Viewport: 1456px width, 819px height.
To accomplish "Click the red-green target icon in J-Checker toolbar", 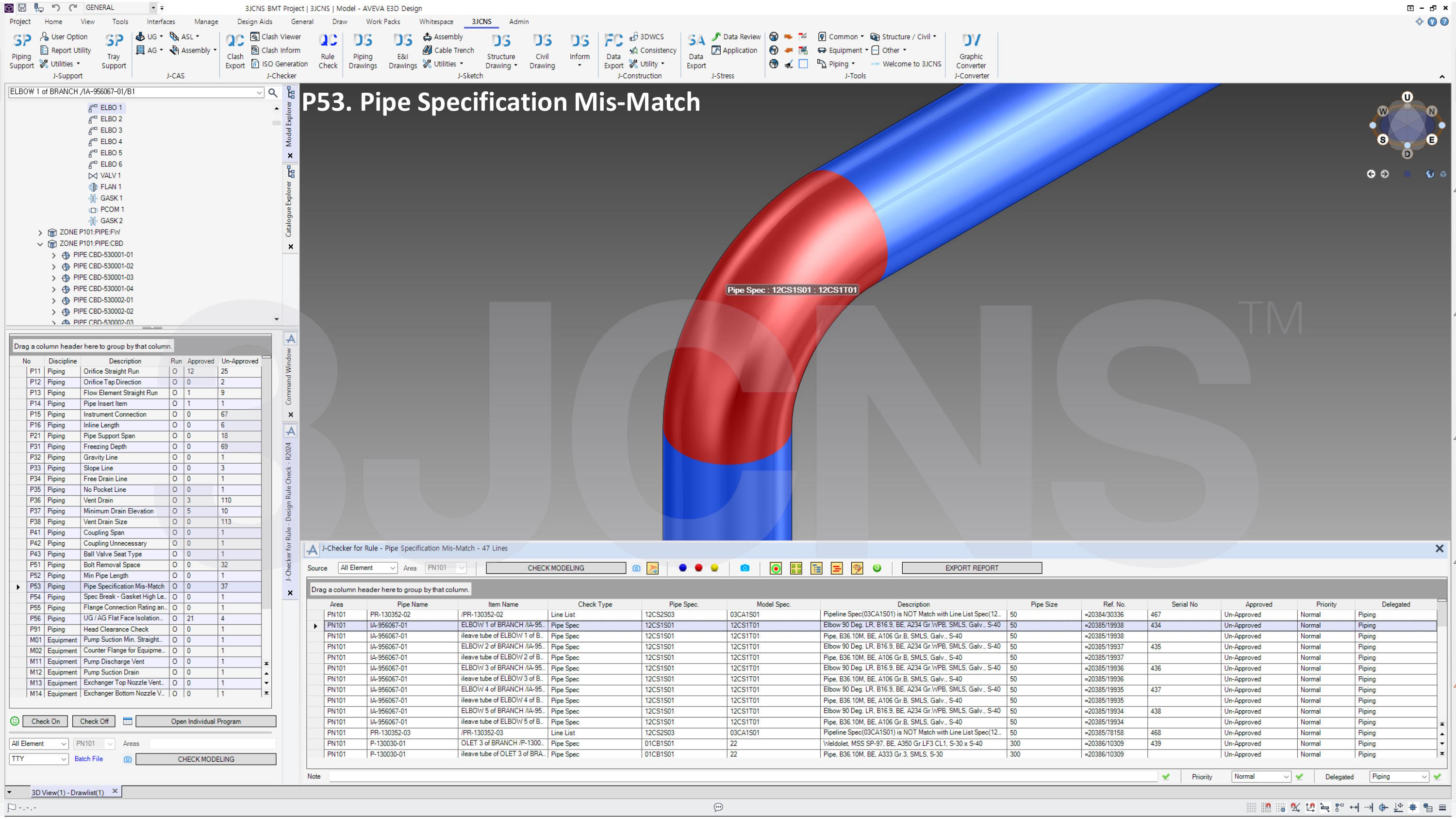I will coord(776,568).
